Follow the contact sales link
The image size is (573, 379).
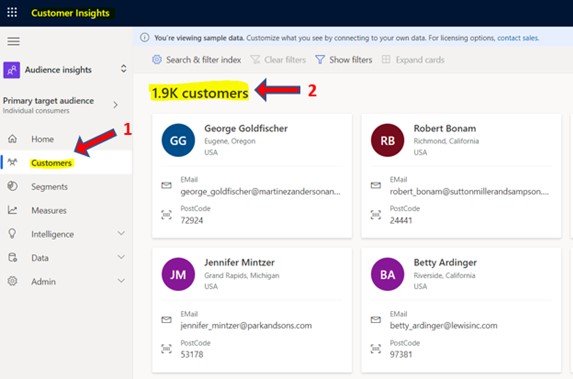click(x=518, y=38)
